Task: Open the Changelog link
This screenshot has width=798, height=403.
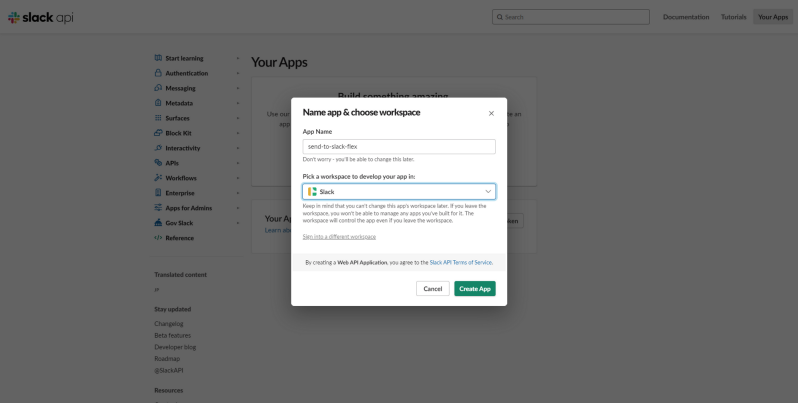Action: tap(168, 324)
